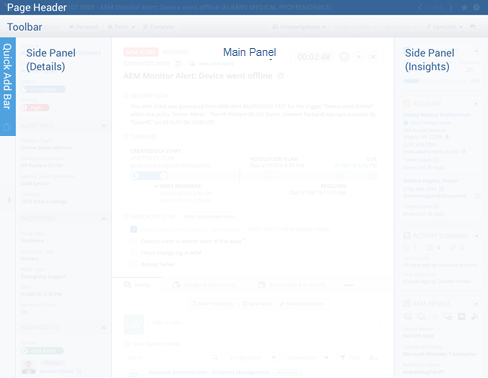The image size is (488, 378).
Task: Collapse the Alert Info section
Action: (104, 126)
